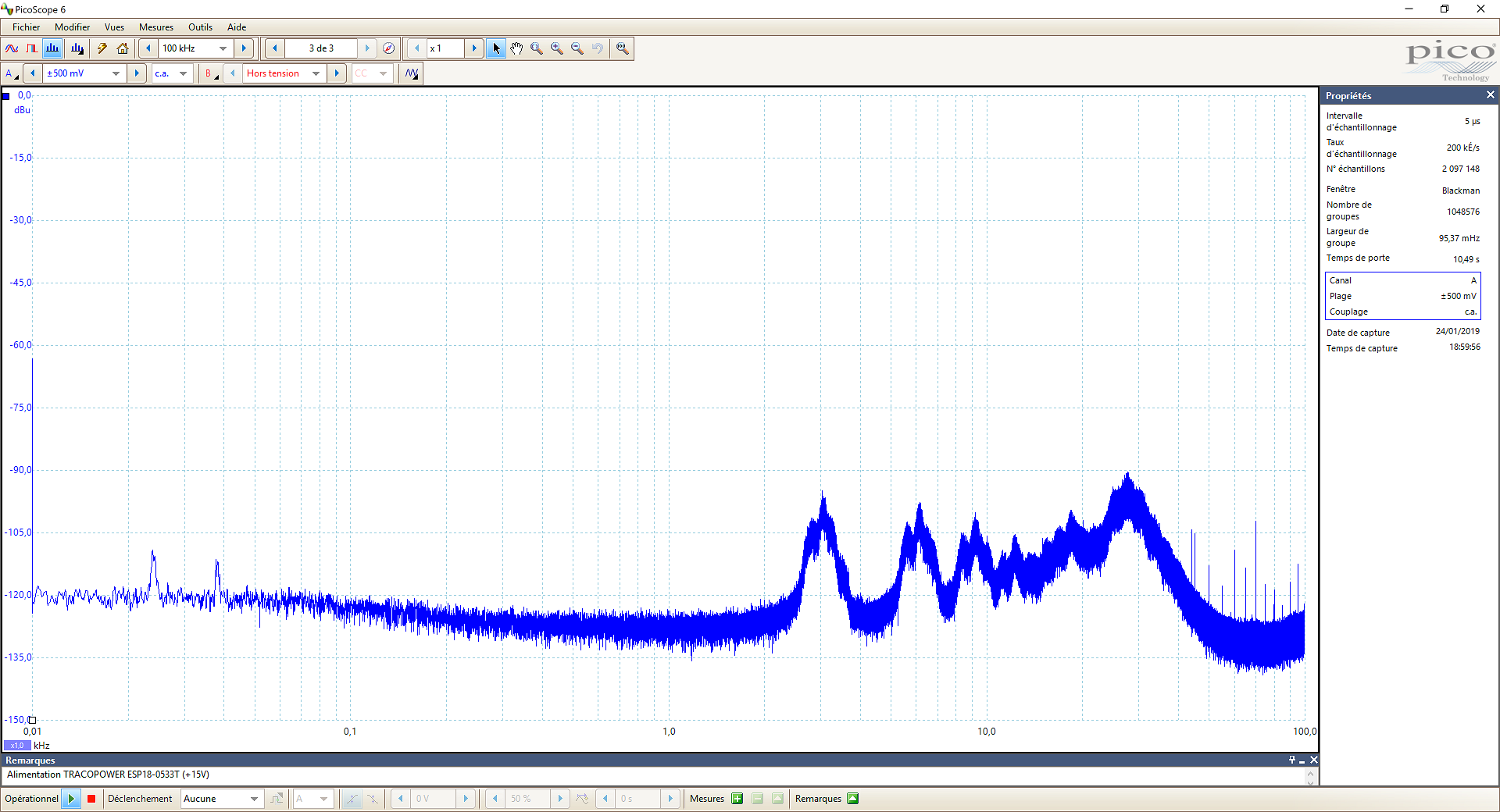The width and height of the screenshot is (1500, 812).
Task: Select the zoom window magnifier tool
Action: pyautogui.click(x=537, y=48)
